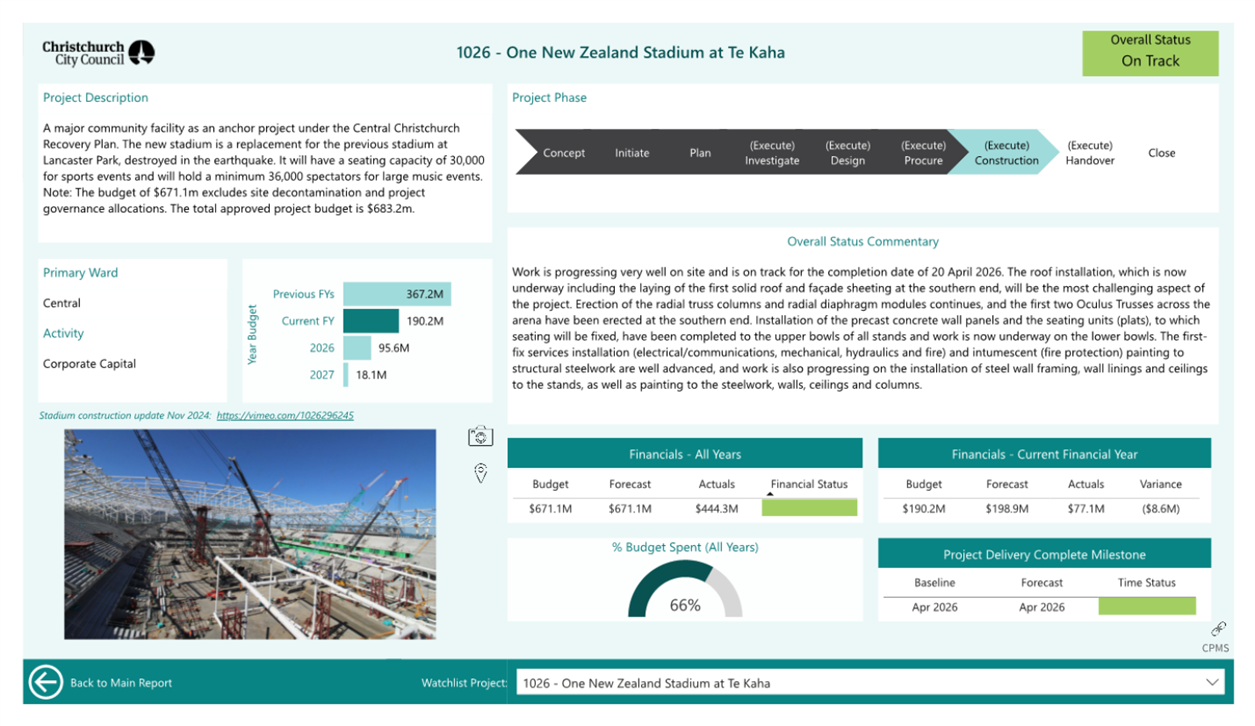Click the map location pin icon

pyautogui.click(x=481, y=473)
